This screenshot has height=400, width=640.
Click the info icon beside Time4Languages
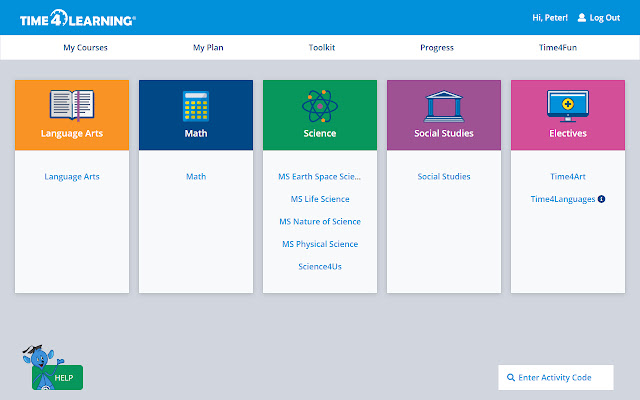click(601, 199)
